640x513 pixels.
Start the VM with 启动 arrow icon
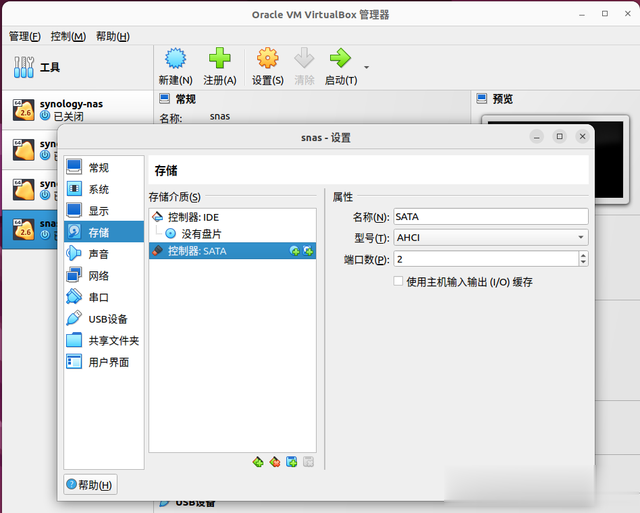[x=340, y=58]
